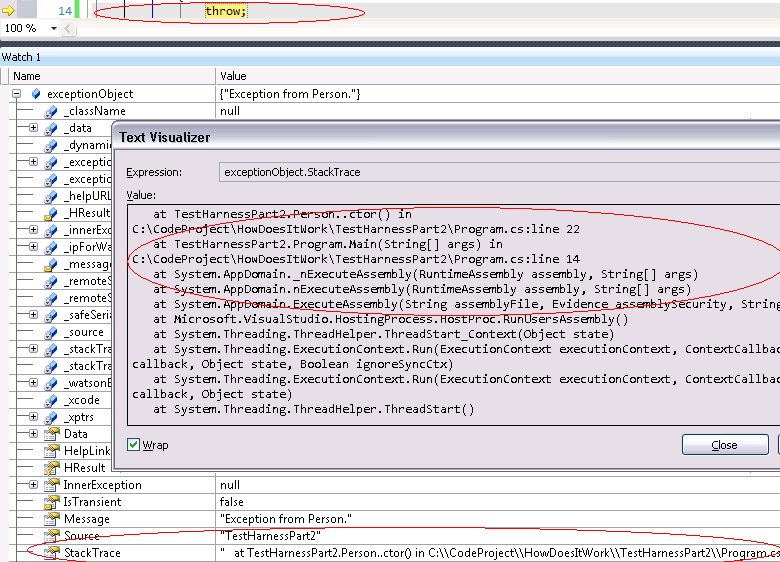Select the "TestHarnessPart2" Source value
Screen dimensions: 780x562
click(270, 536)
